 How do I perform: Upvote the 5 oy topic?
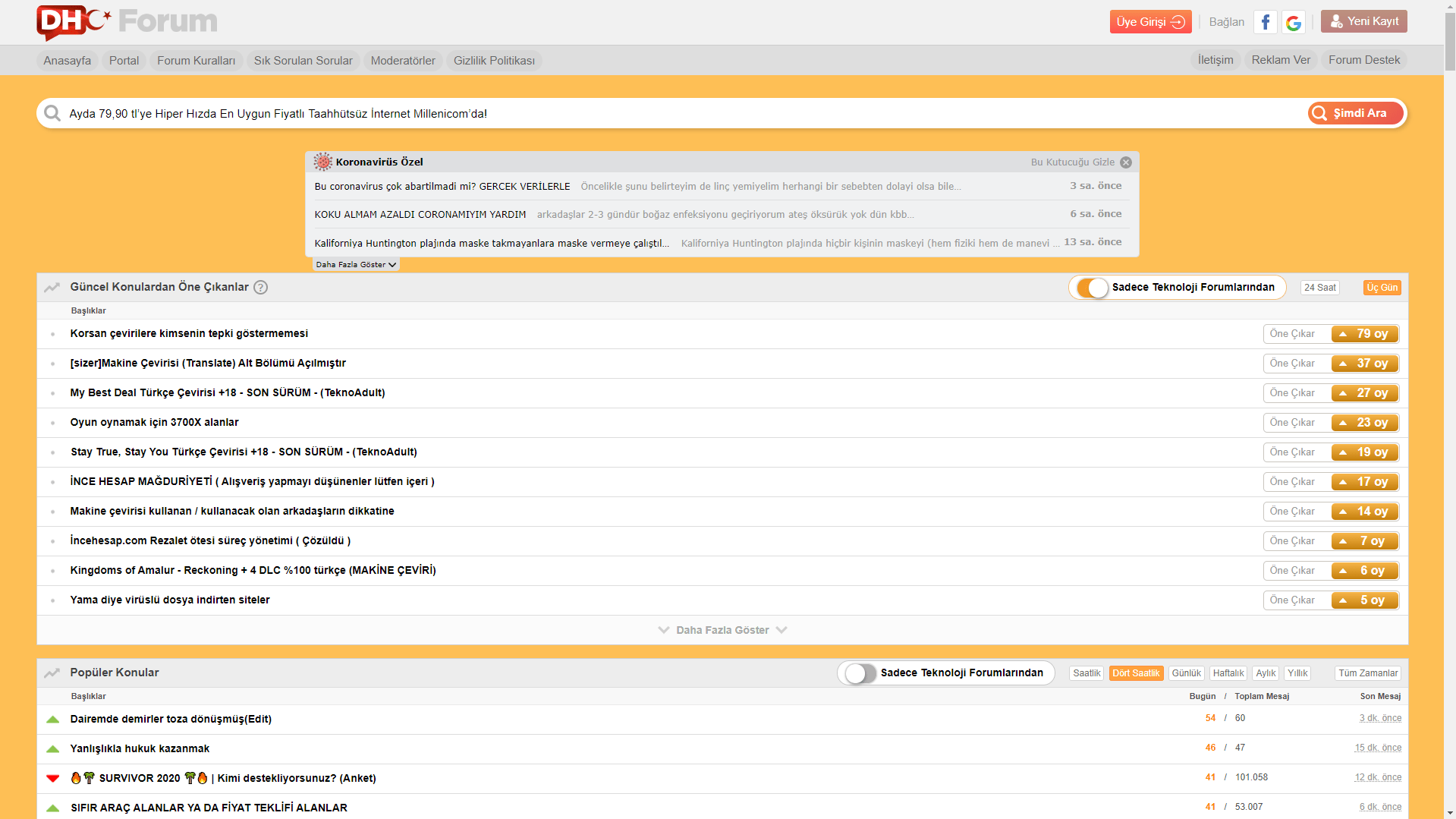pos(1364,600)
